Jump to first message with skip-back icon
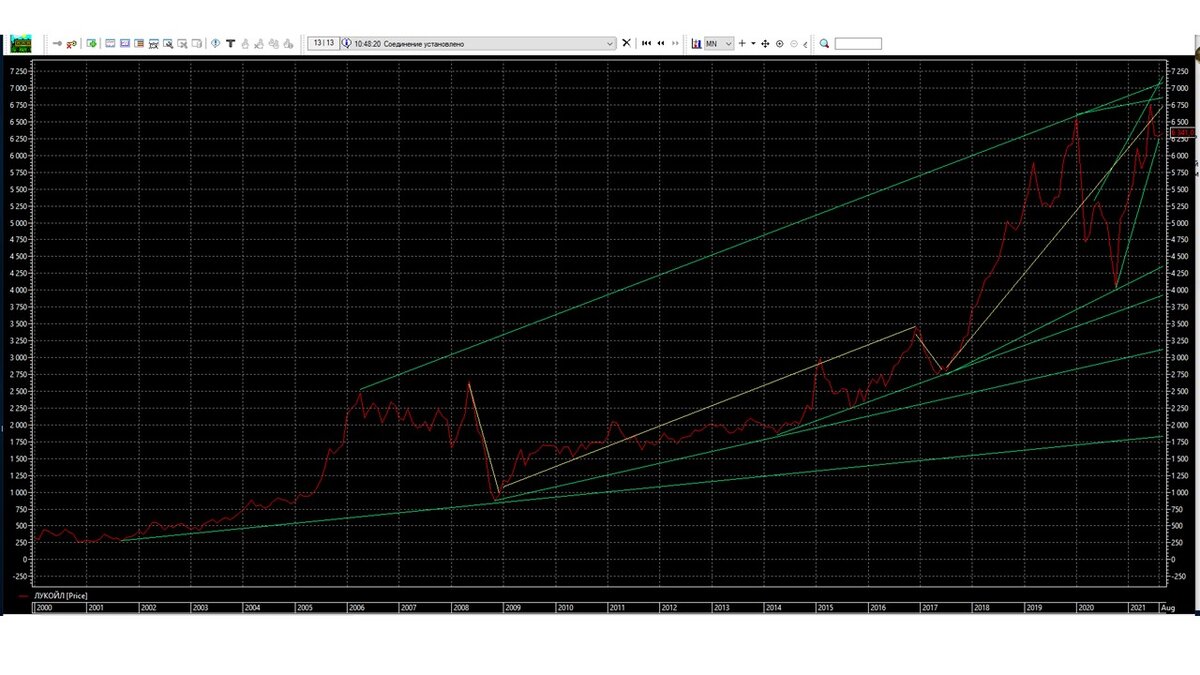The width and height of the screenshot is (1200, 675). pos(646,43)
